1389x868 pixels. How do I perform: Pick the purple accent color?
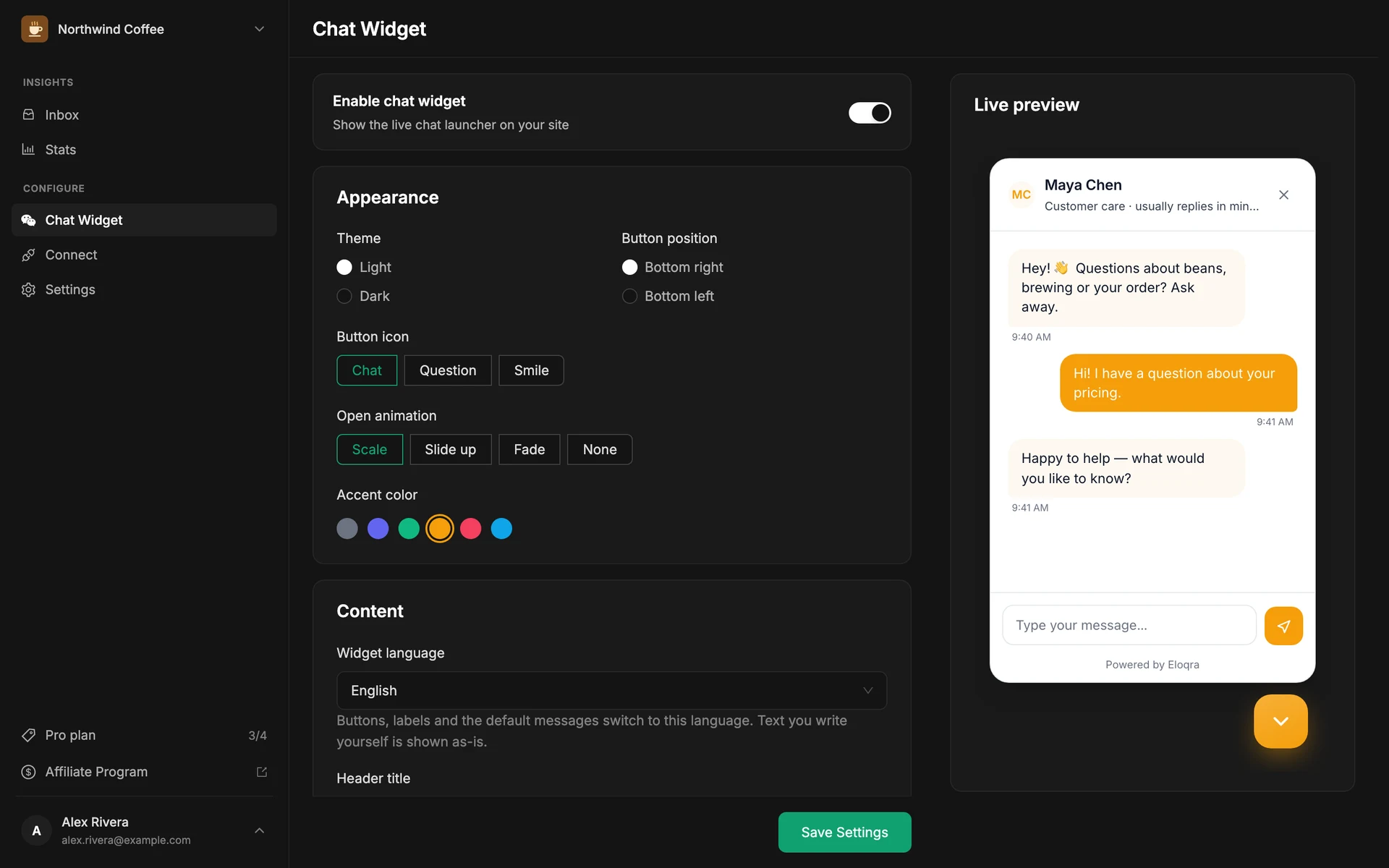point(378,529)
